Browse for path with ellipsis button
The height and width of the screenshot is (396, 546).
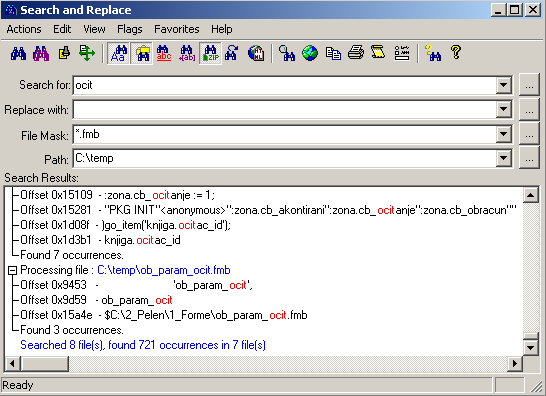coord(529,158)
